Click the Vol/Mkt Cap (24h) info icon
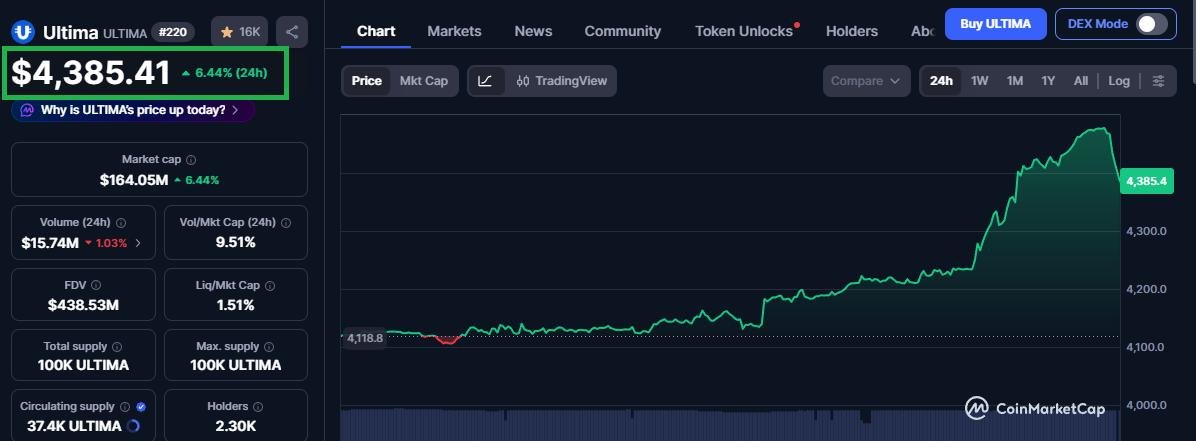Screen dimensions: 1196x441 286,223
